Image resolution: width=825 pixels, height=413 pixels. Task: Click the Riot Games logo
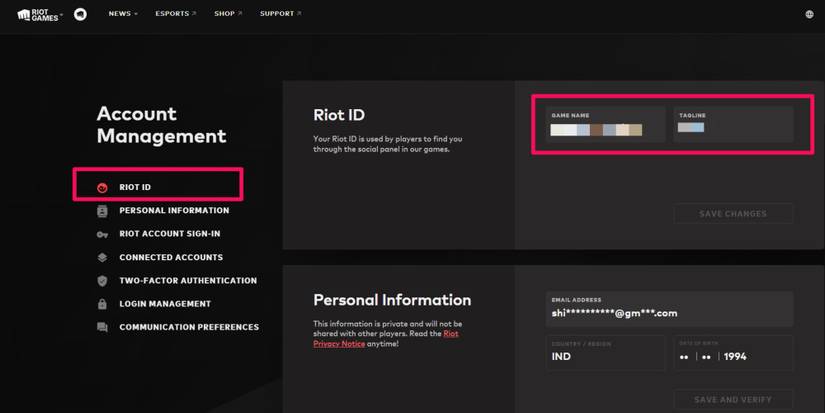tap(39, 14)
